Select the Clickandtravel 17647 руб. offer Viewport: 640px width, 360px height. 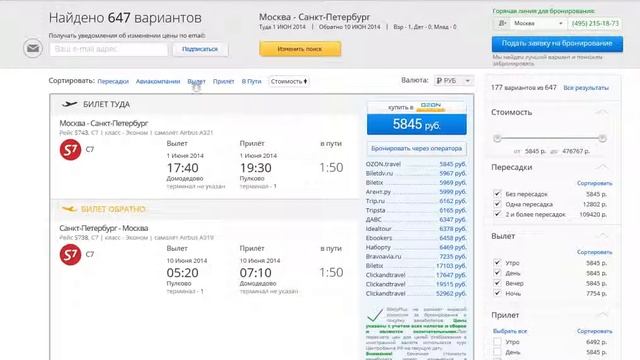[x=416, y=275]
